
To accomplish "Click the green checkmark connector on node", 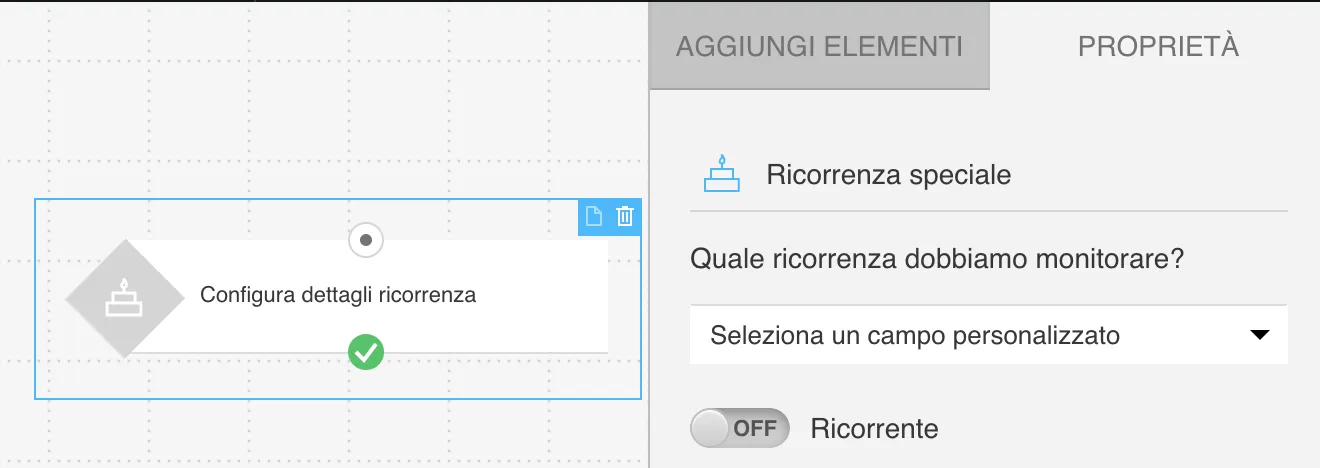I will tap(366, 352).
